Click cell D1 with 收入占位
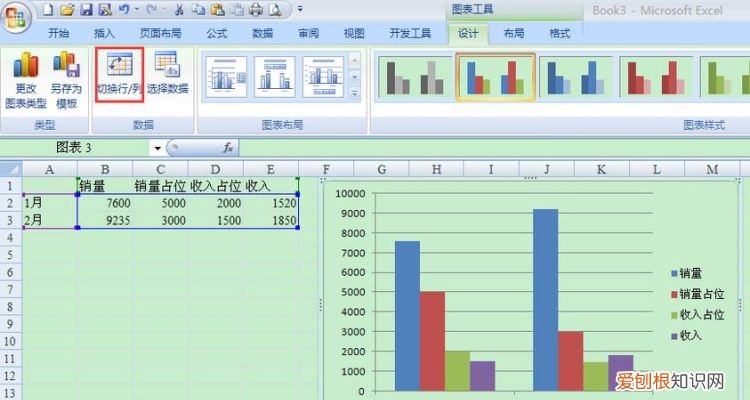This screenshot has width=750, height=400. tap(216, 186)
